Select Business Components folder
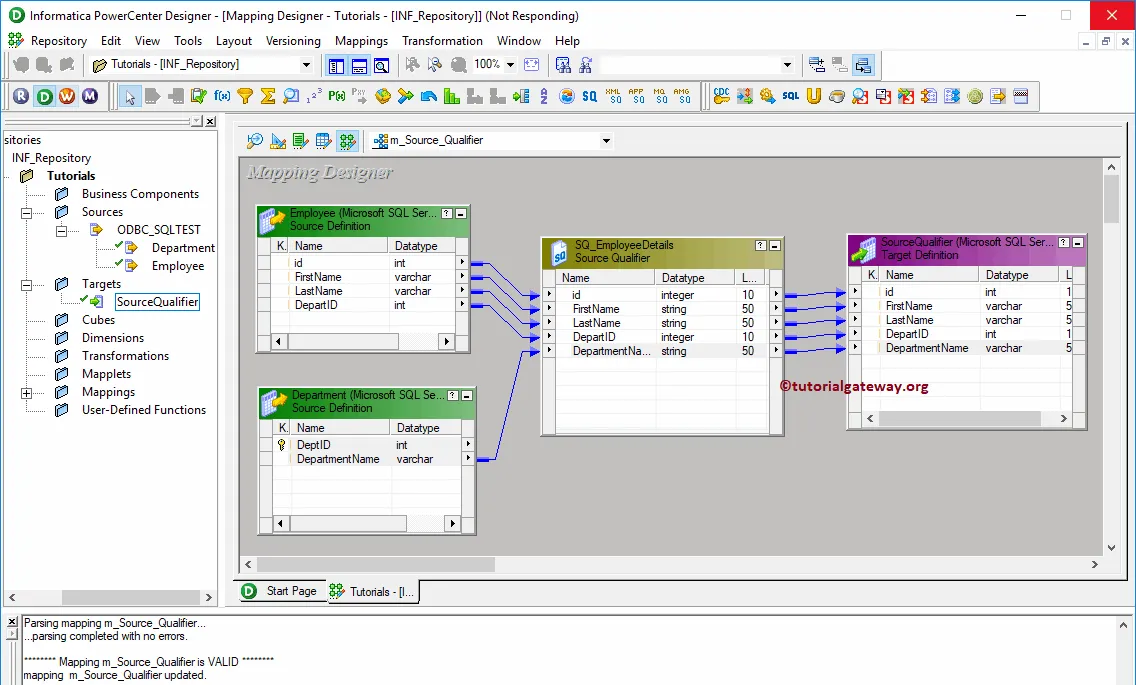The image size is (1136, 685). (x=140, y=194)
